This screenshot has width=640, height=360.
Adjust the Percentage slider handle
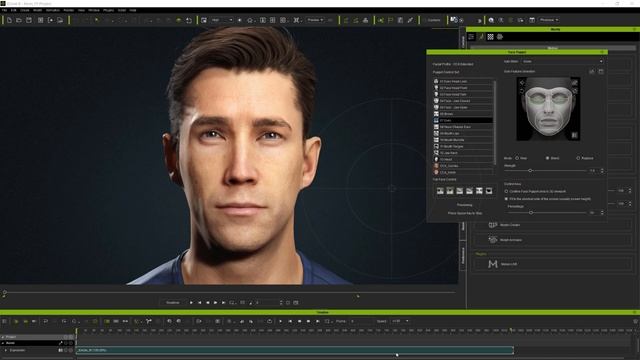click(531, 213)
